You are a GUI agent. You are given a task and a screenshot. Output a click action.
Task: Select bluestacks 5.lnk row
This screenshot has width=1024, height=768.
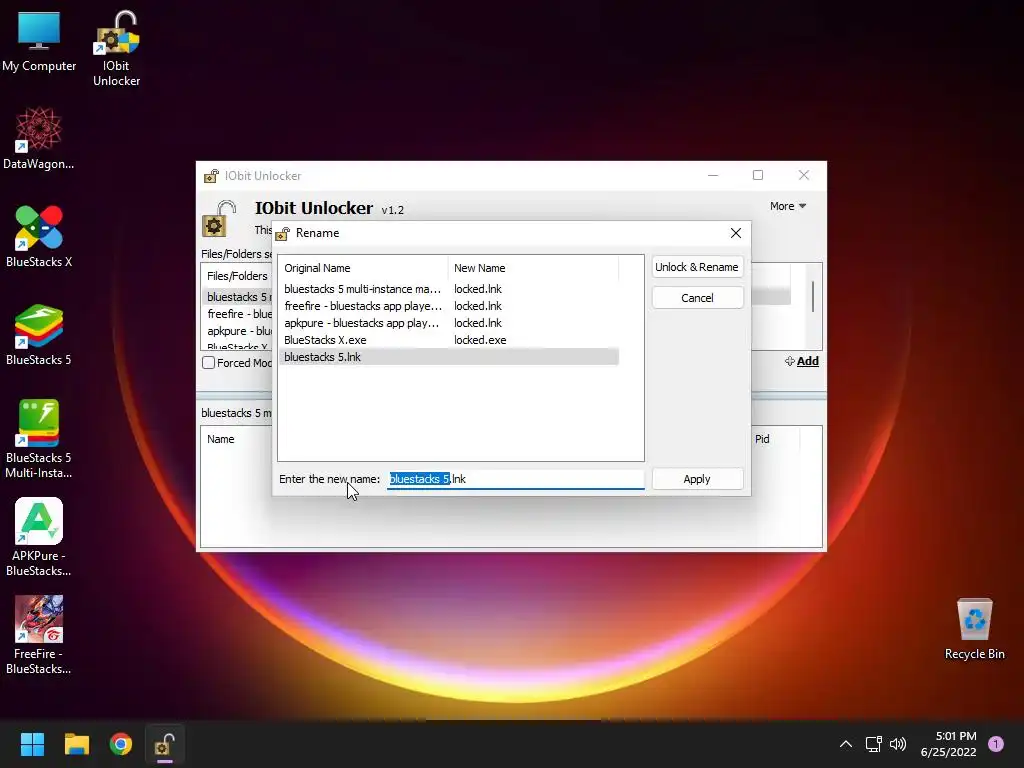(x=449, y=357)
